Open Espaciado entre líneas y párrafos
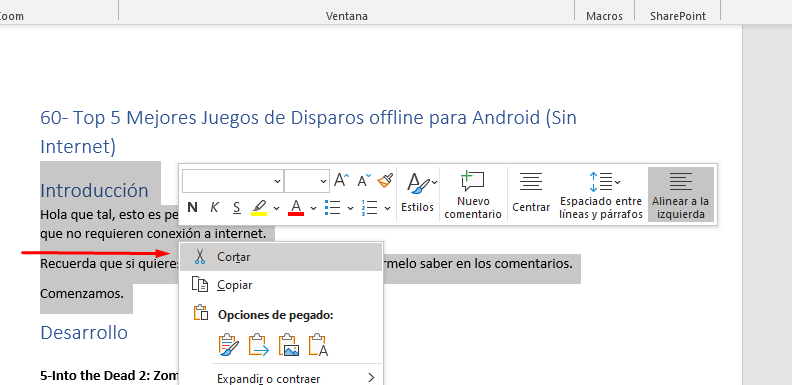This screenshot has width=792, height=385. [x=601, y=194]
